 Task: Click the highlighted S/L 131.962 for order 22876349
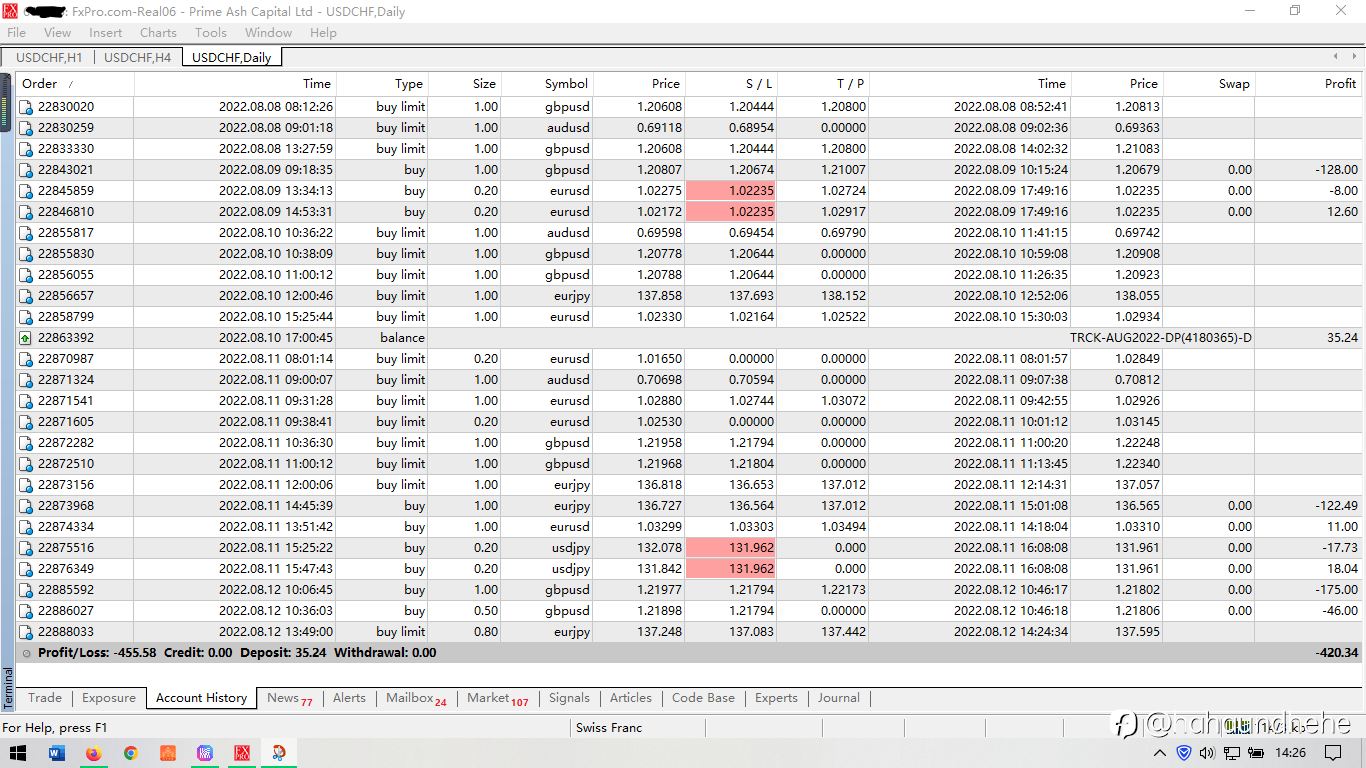(x=731, y=569)
